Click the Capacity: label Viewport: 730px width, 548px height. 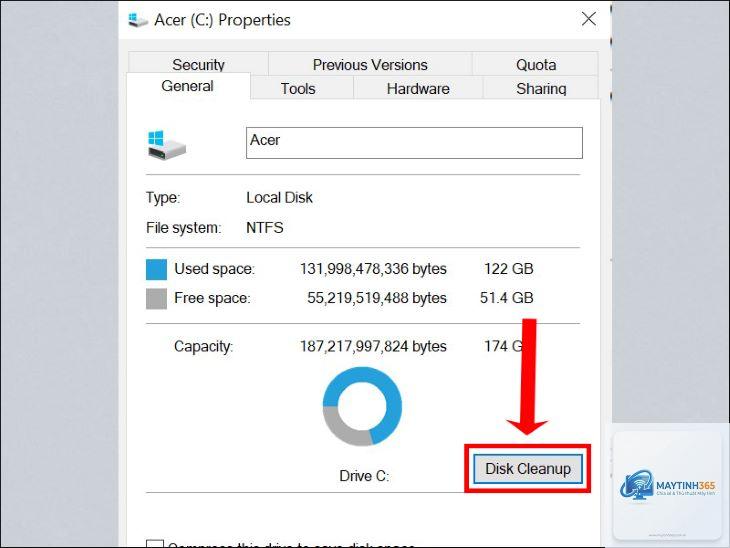pos(203,346)
